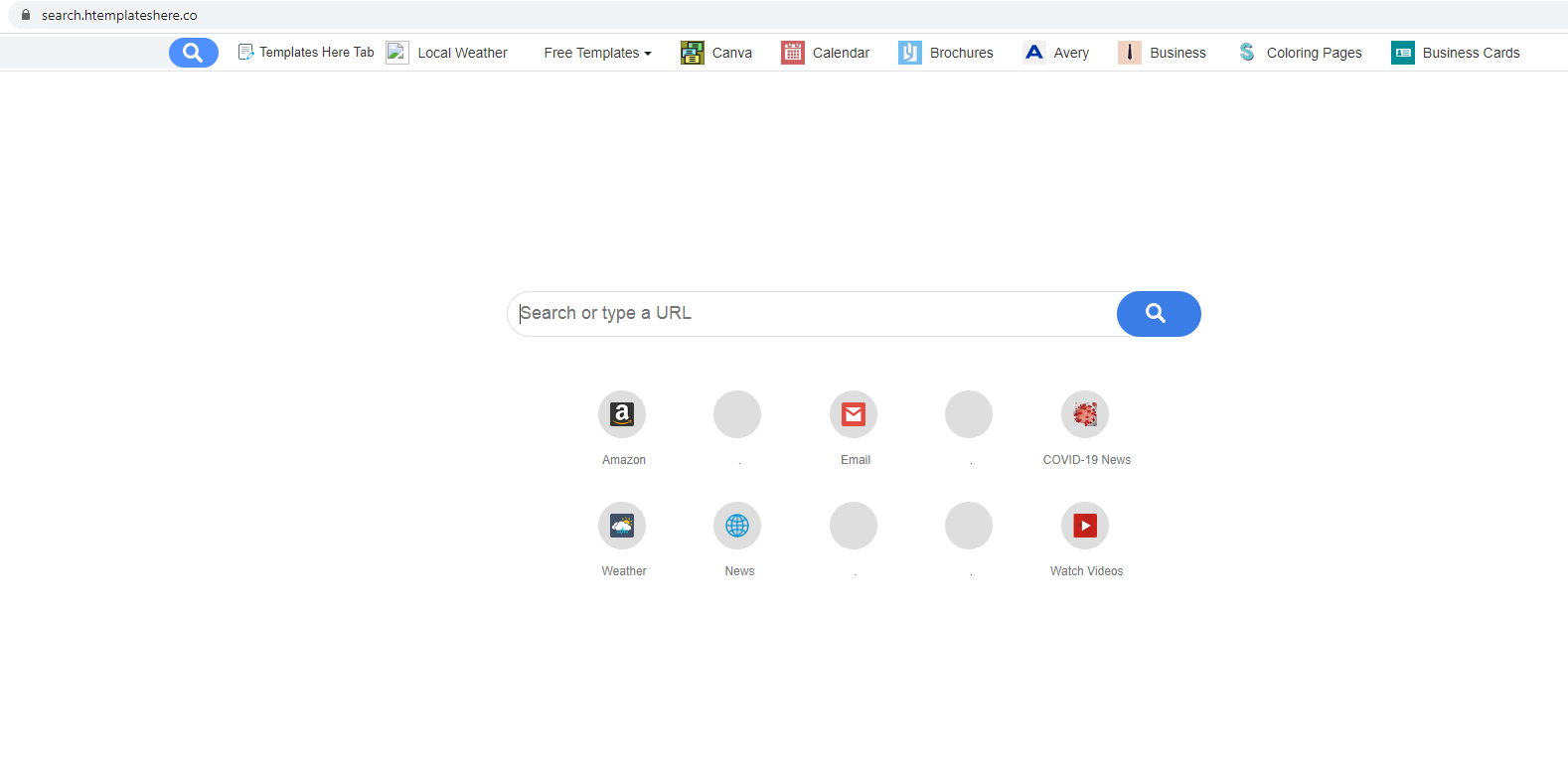Screen dimensions: 1568x773
Task: Click the Templates Here Tab link
Action: pyautogui.click(x=316, y=53)
